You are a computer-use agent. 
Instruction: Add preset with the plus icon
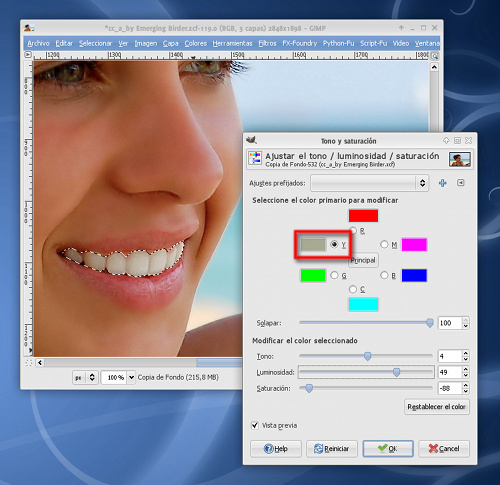click(442, 183)
